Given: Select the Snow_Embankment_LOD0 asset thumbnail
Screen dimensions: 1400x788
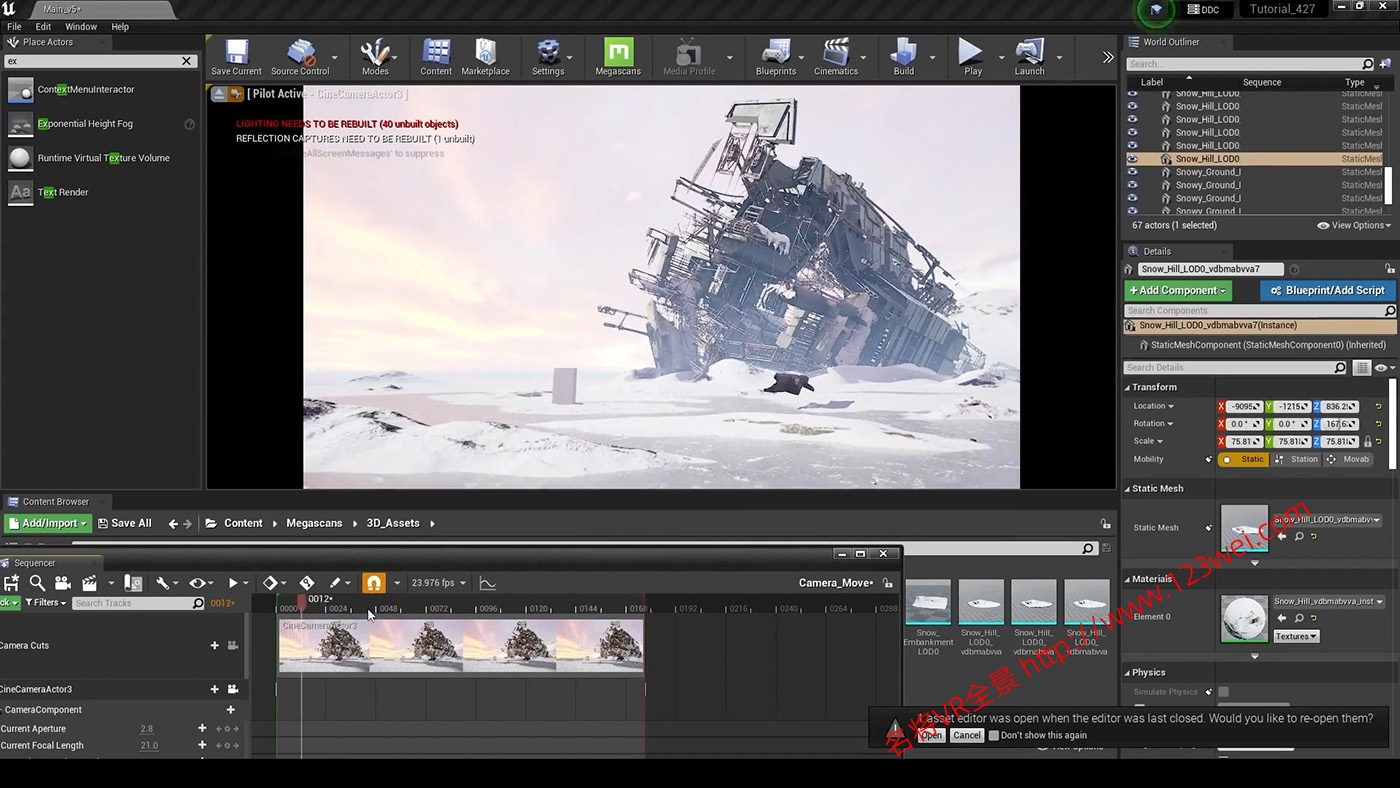Looking at the screenshot, I should pyautogui.click(x=927, y=603).
